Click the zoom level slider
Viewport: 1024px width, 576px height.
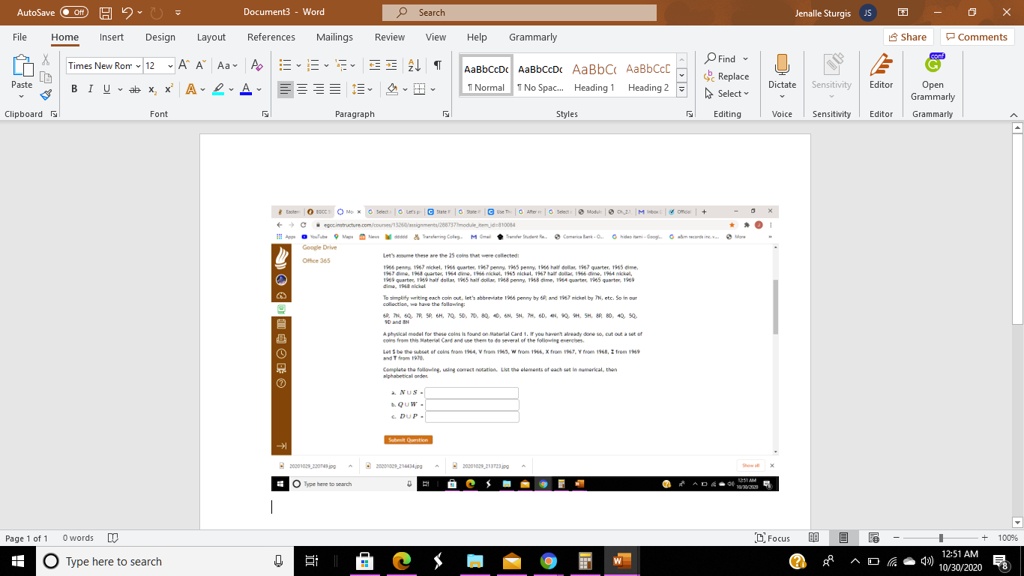coord(940,538)
